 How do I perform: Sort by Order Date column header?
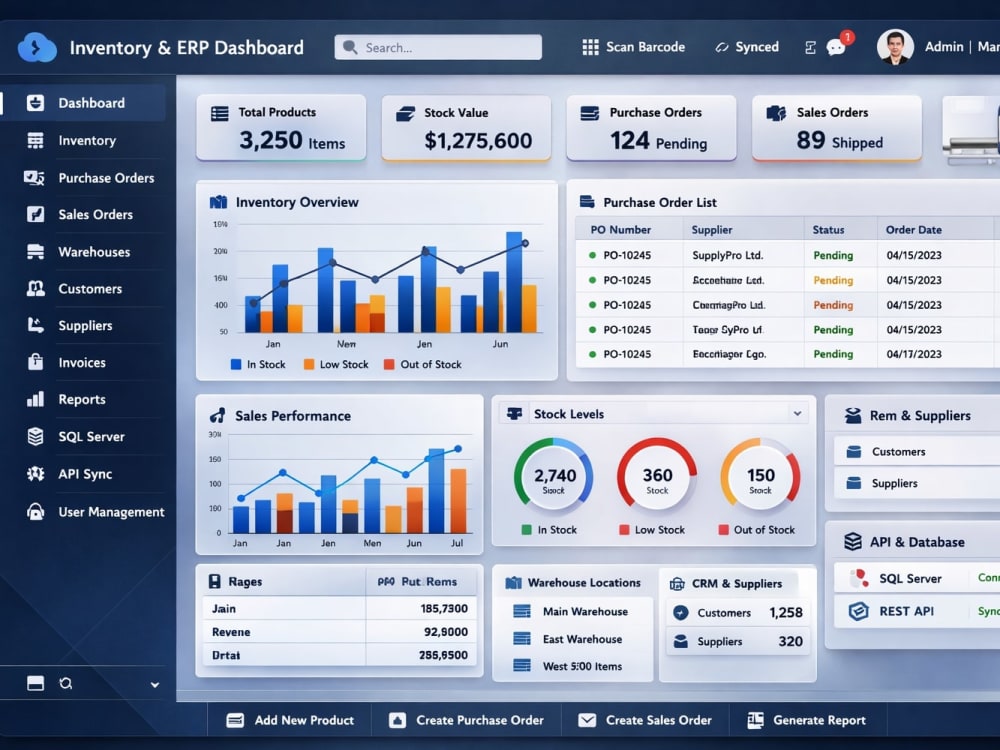click(x=913, y=230)
